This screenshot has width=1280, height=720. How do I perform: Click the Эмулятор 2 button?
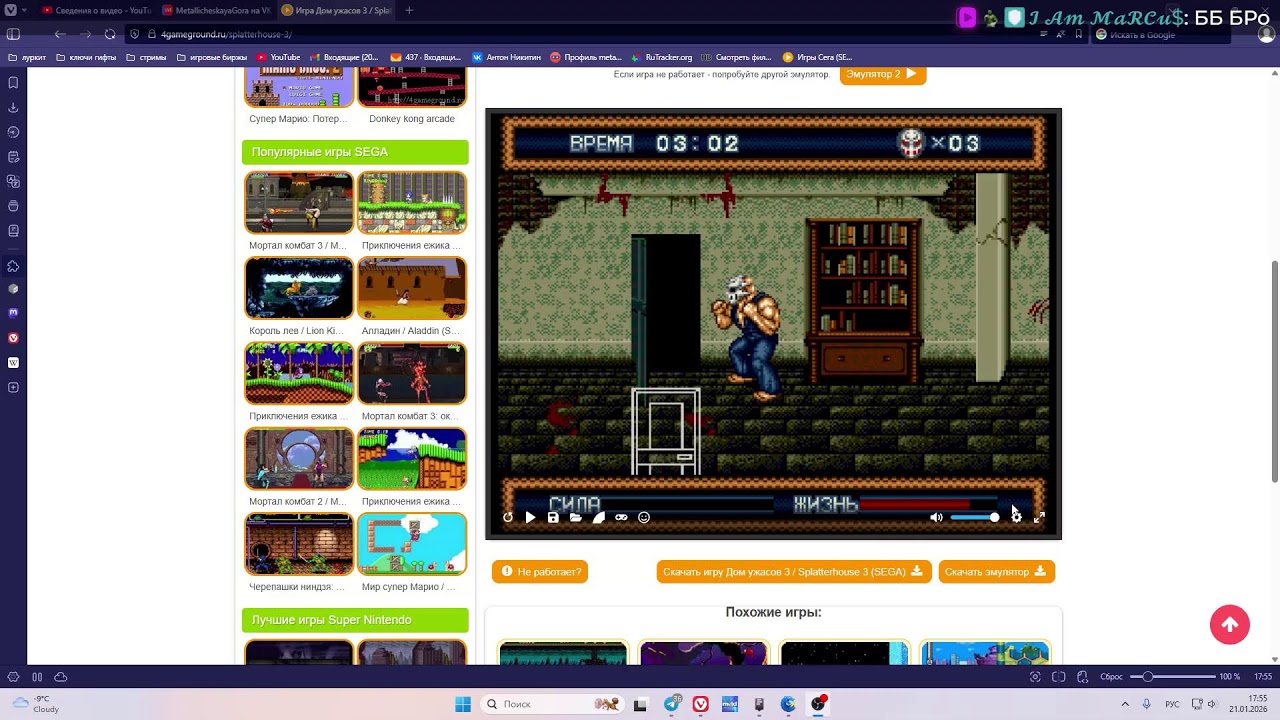(882, 74)
